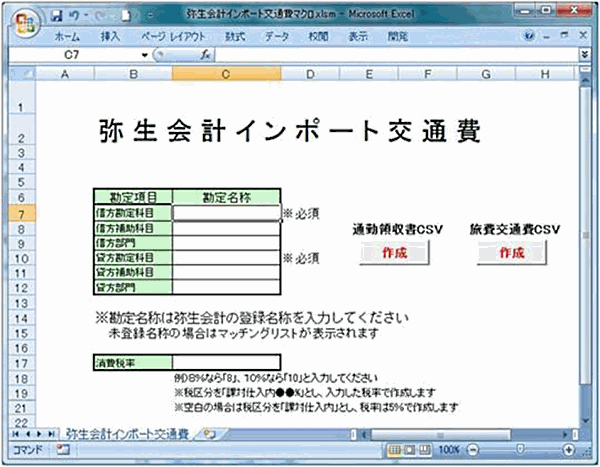Image resolution: width=600 pixels, height=467 pixels.
Task: Select the 消費税率 label cell
Action: (x=133, y=362)
